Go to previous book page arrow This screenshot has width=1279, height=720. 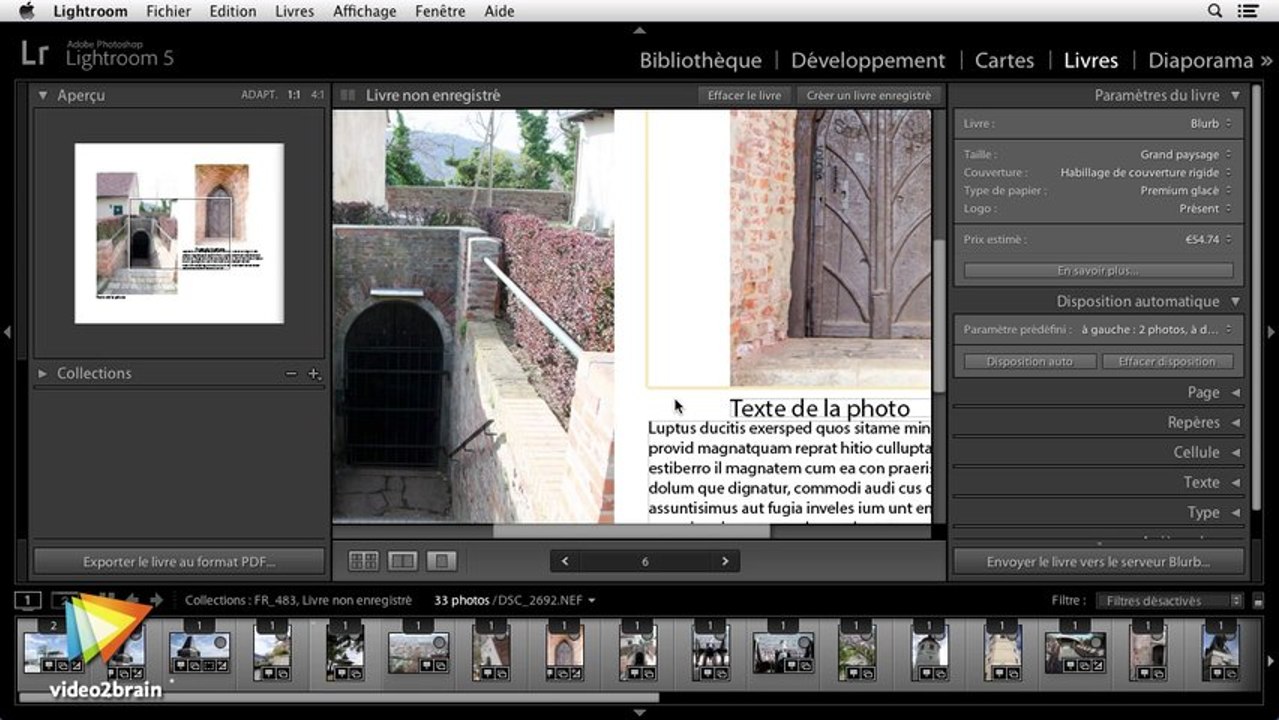pyautogui.click(x=565, y=561)
